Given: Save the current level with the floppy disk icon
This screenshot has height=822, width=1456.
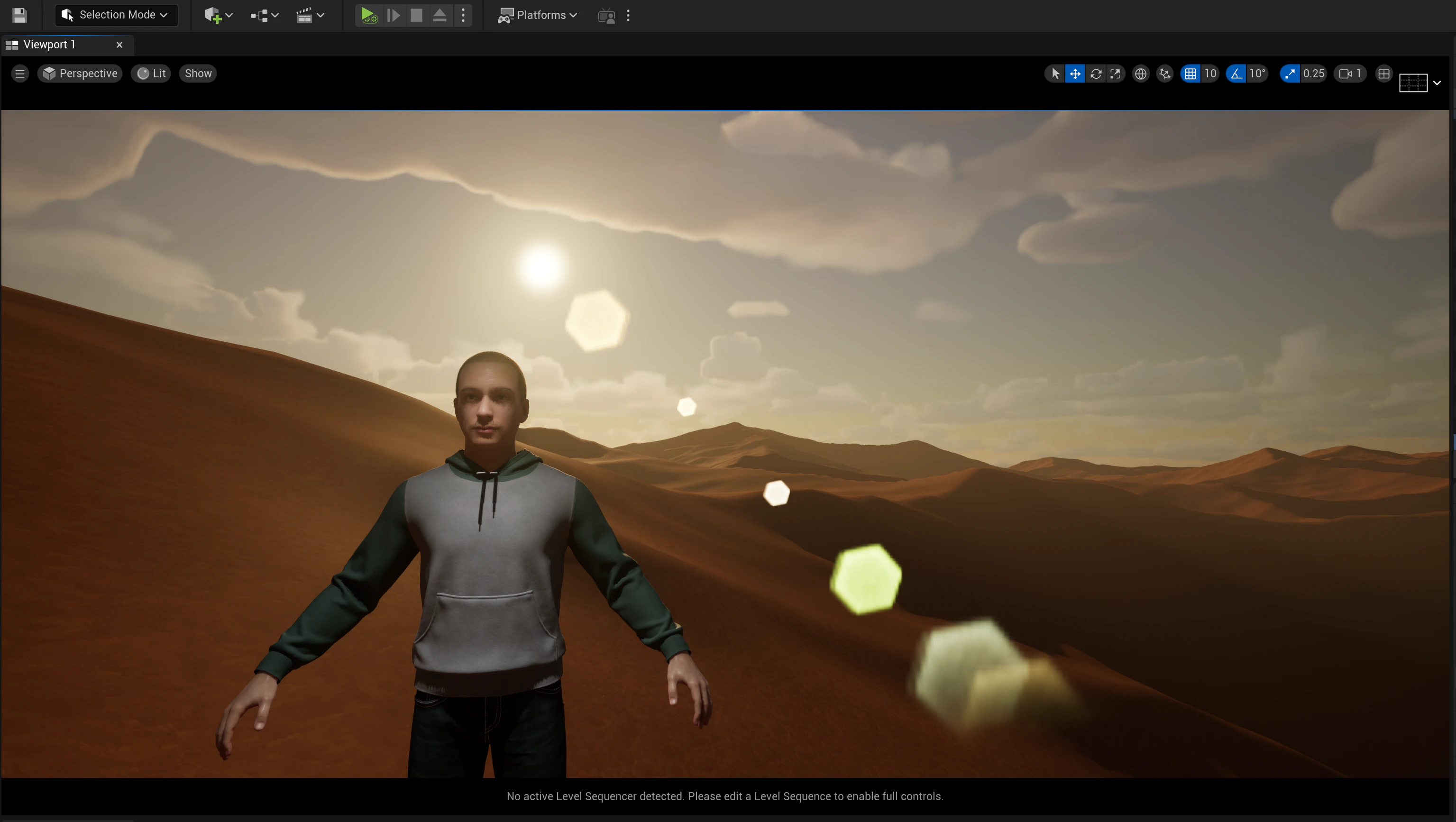Looking at the screenshot, I should click(x=19, y=15).
